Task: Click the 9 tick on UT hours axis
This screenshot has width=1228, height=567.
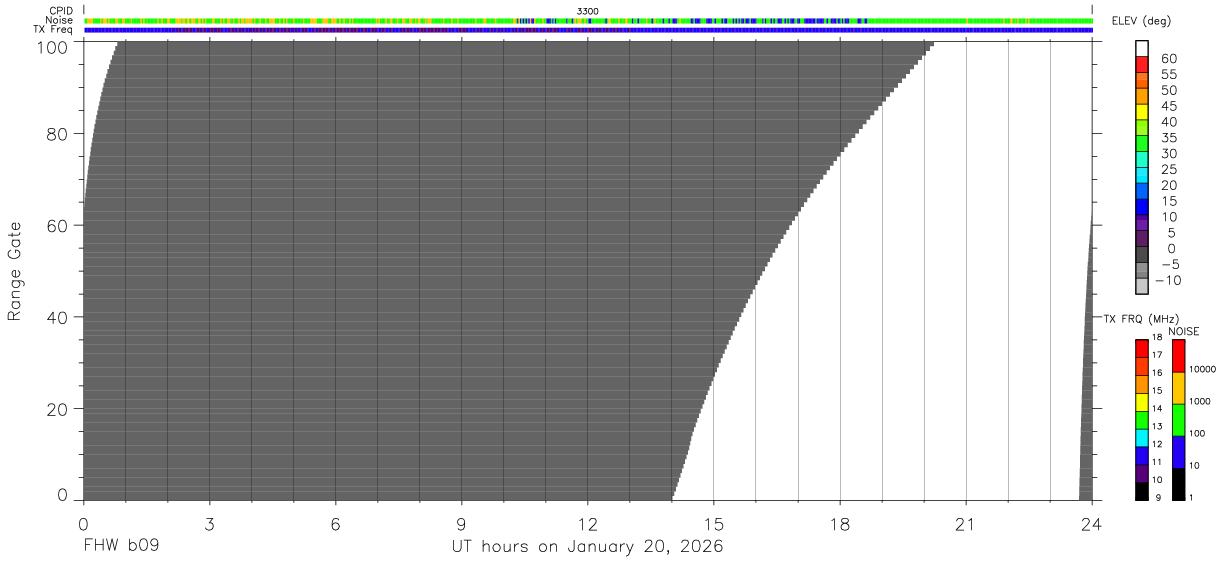Action: point(461,523)
